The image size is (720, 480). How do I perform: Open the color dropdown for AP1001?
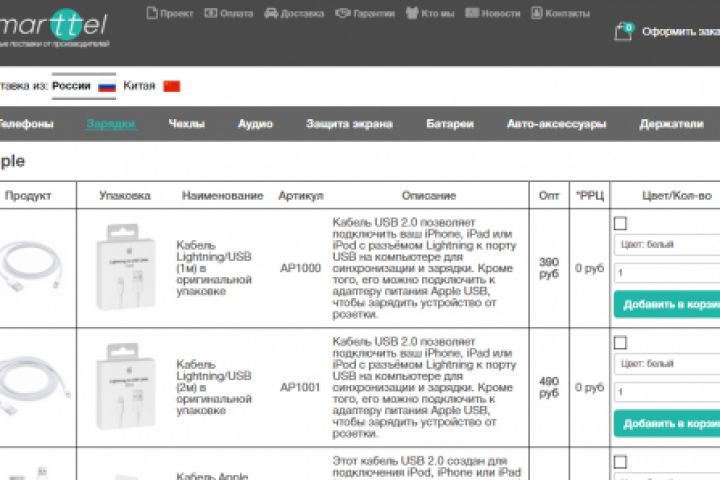coord(667,363)
